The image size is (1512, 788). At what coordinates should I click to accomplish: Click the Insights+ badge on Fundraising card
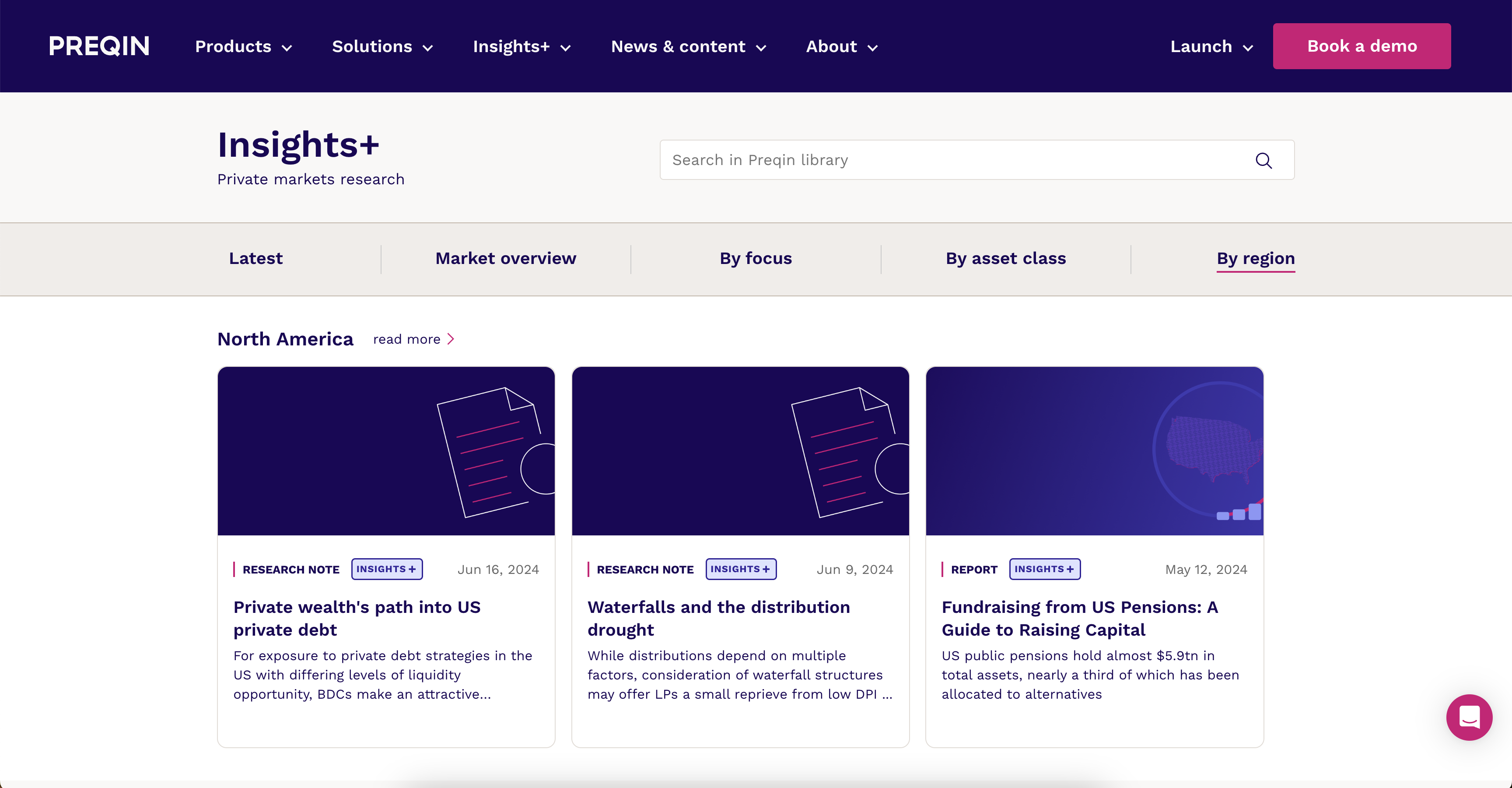pos(1045,569)
